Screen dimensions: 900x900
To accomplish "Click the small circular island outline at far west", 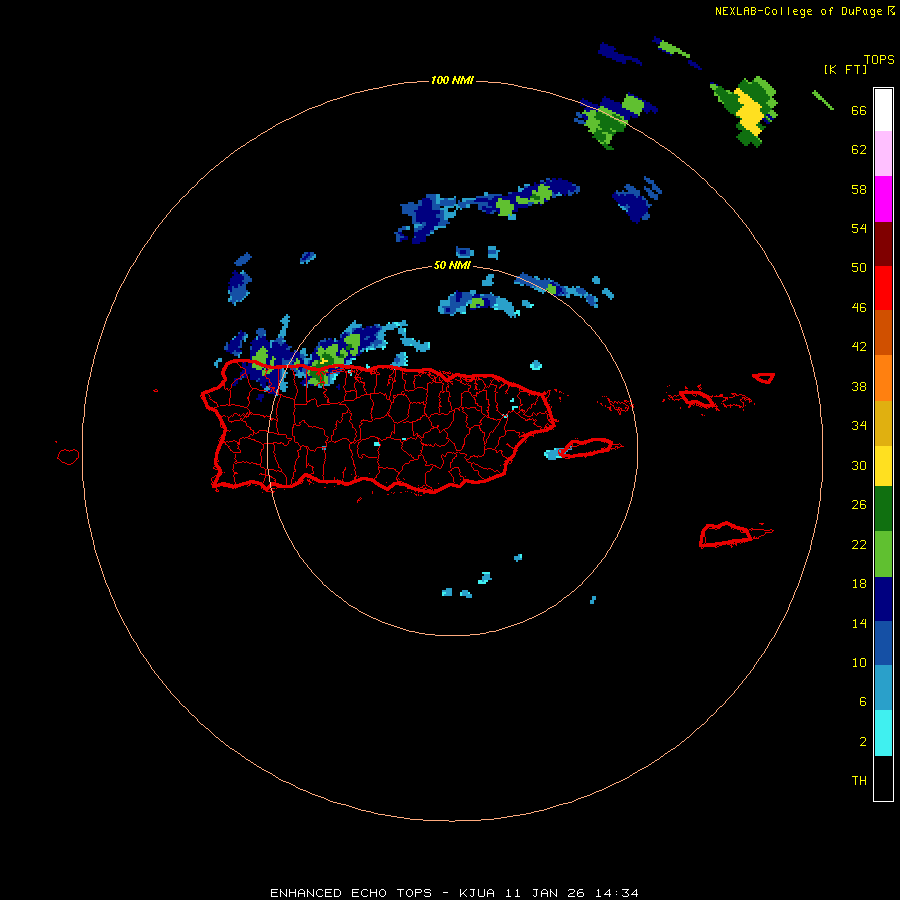I will click(x=68, y=456).
